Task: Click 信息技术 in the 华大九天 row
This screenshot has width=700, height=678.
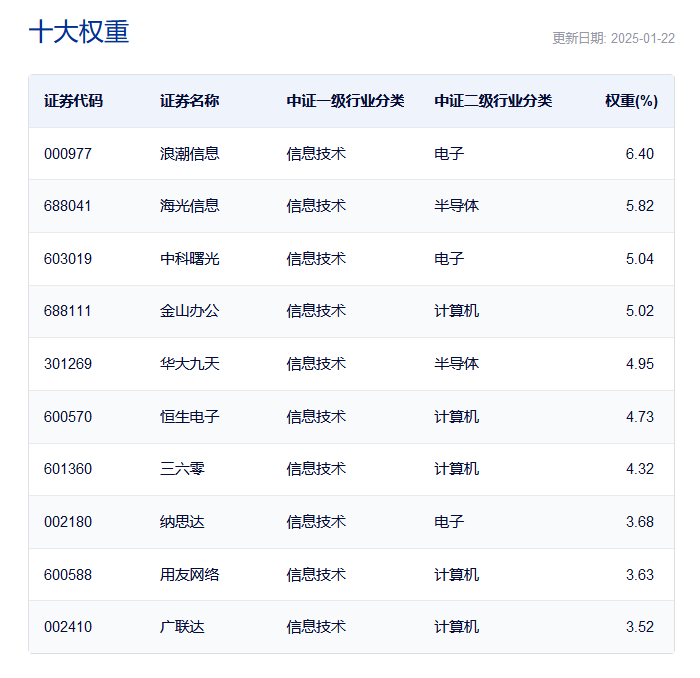Action: click(x=316, y=364)
